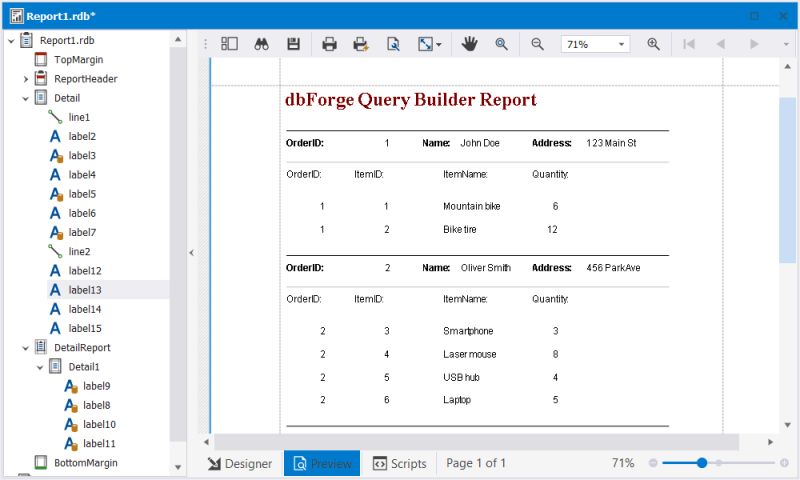The width and height of the screenshot is (800, 480).
Task: Click the dbForge Query Builder Report title
Action: [x=411, y=100]
